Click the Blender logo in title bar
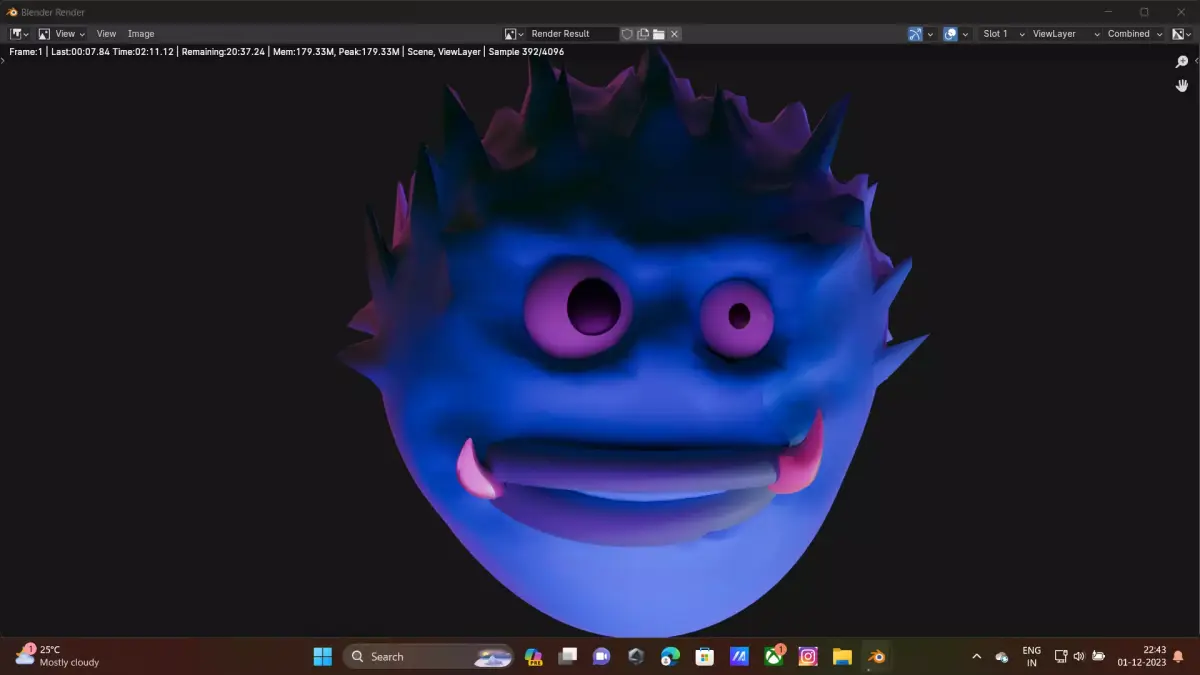Viewport: 1200px width, 675px height. coord(12,12)
